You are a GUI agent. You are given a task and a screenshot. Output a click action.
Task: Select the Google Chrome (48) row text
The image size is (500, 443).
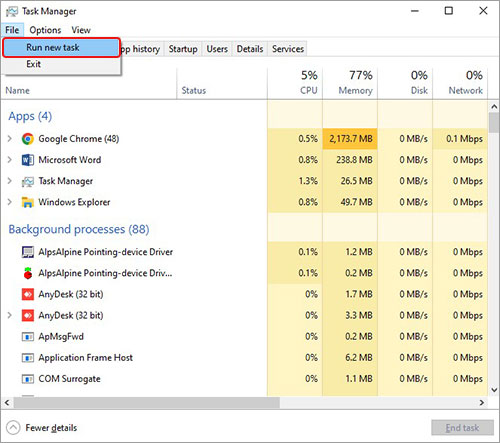click(x=79, y=139)
